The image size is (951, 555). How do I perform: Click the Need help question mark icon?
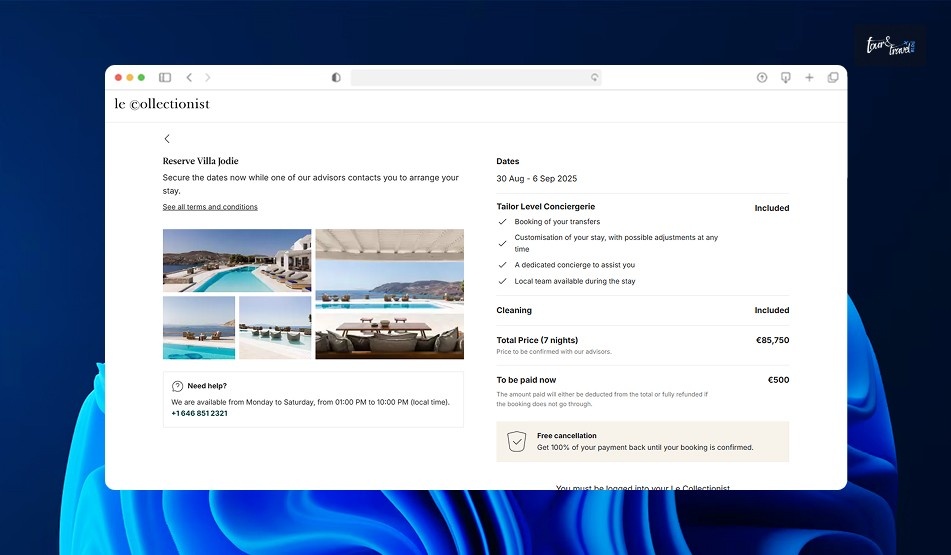pyautogui.click(x=177, y=386)
